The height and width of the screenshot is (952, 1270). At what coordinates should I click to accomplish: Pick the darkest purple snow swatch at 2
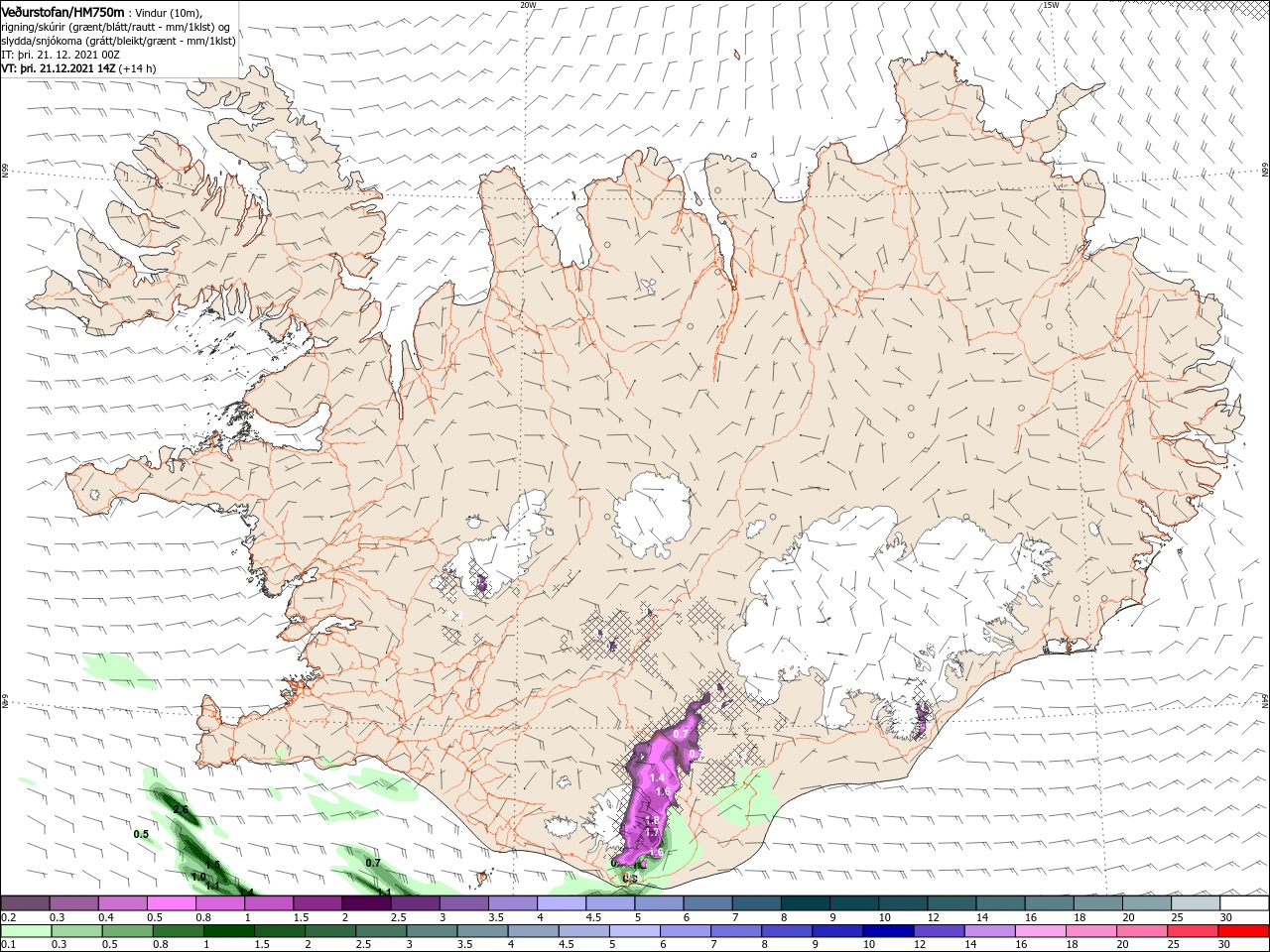click(366, 903)
